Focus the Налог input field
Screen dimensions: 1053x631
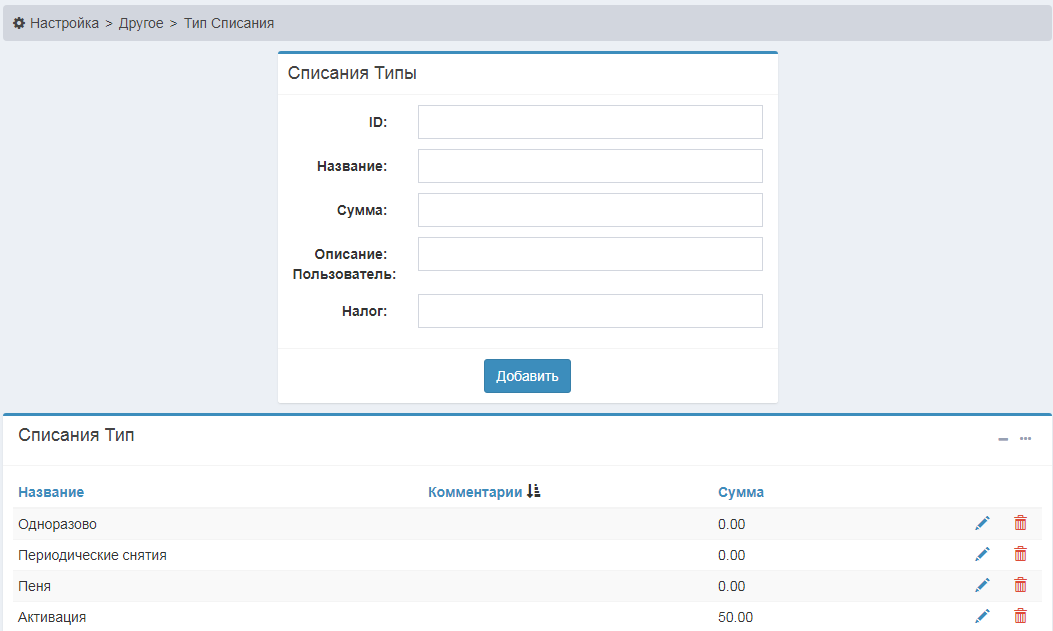click(590, 311)
